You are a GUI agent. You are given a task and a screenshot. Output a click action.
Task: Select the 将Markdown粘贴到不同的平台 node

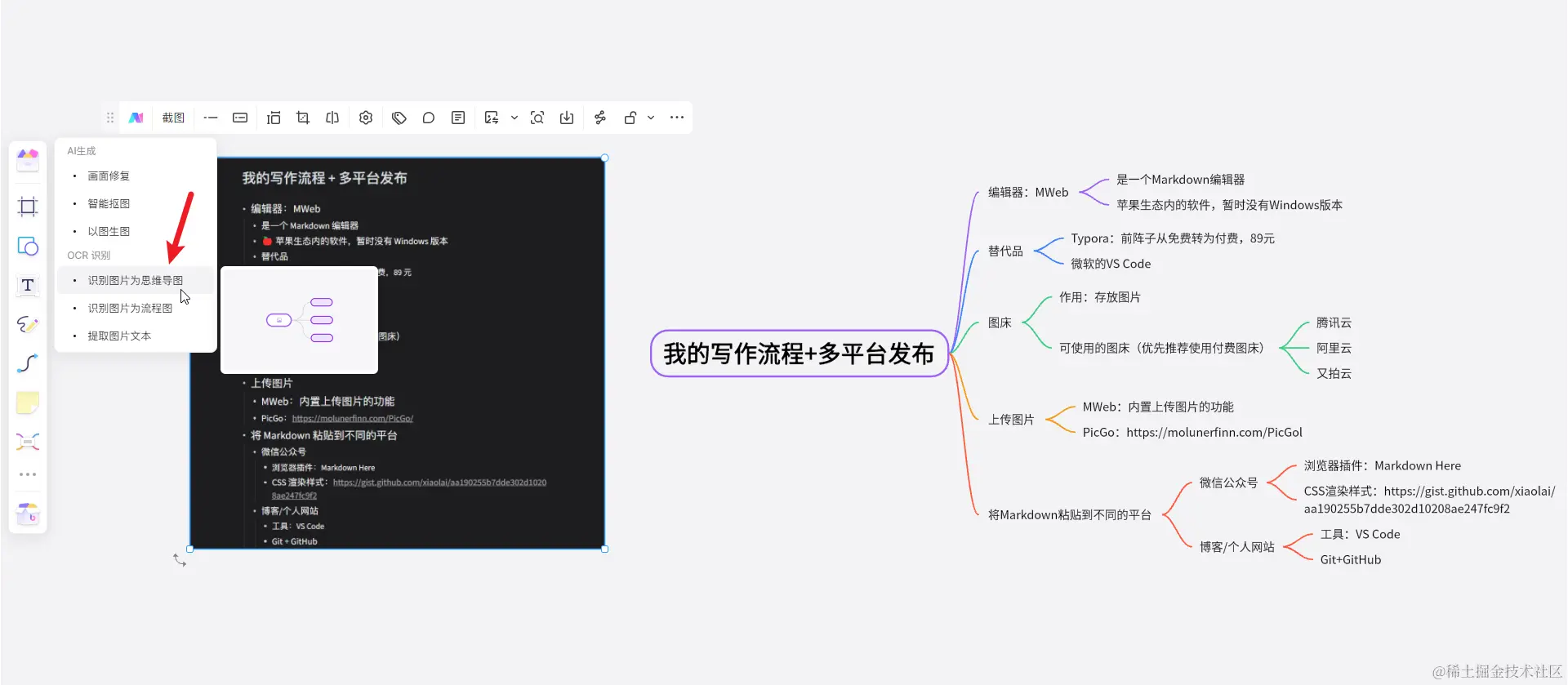click(1070, 515)
